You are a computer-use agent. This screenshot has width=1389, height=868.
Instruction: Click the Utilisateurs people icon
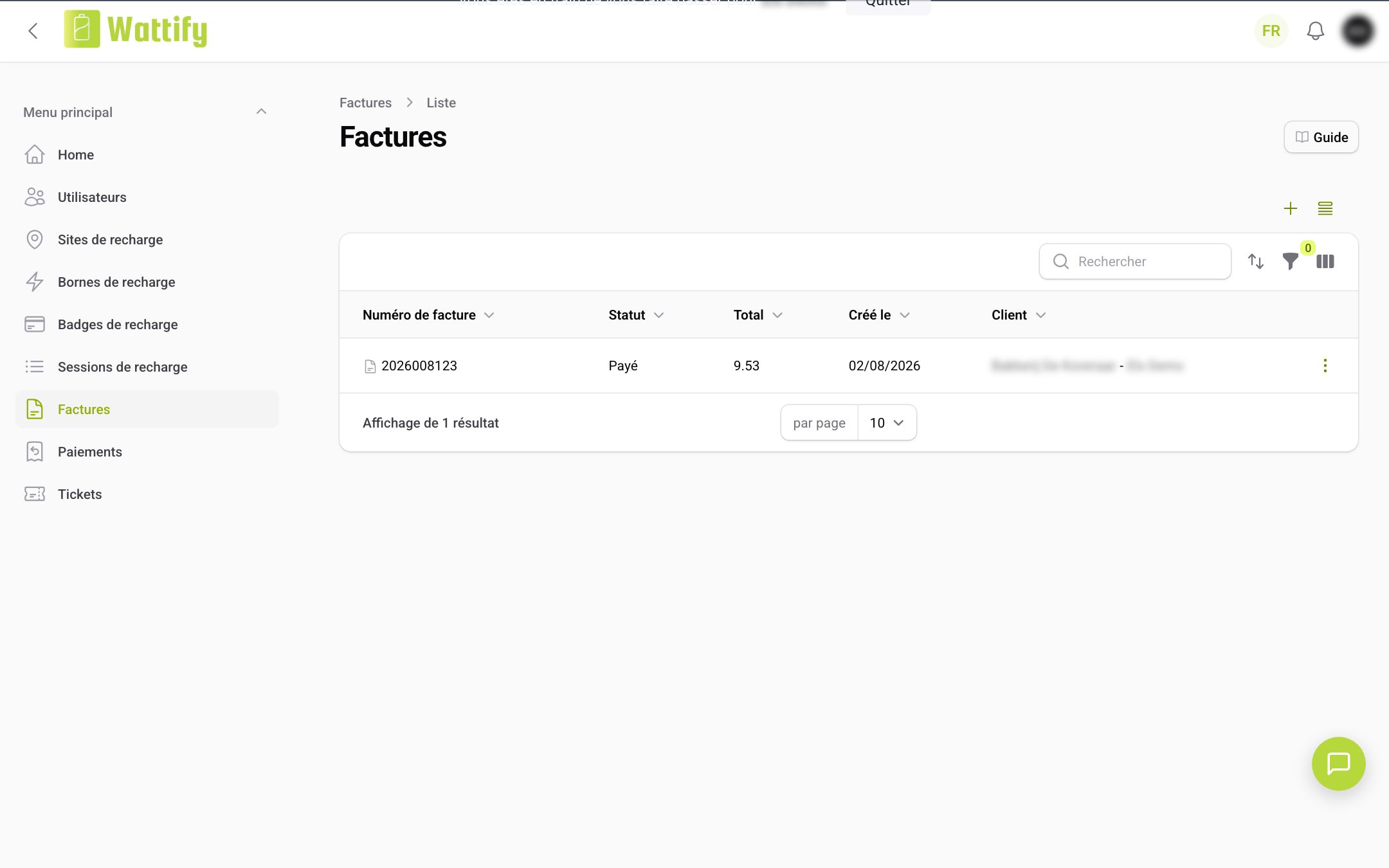click(x=35, y=197)
